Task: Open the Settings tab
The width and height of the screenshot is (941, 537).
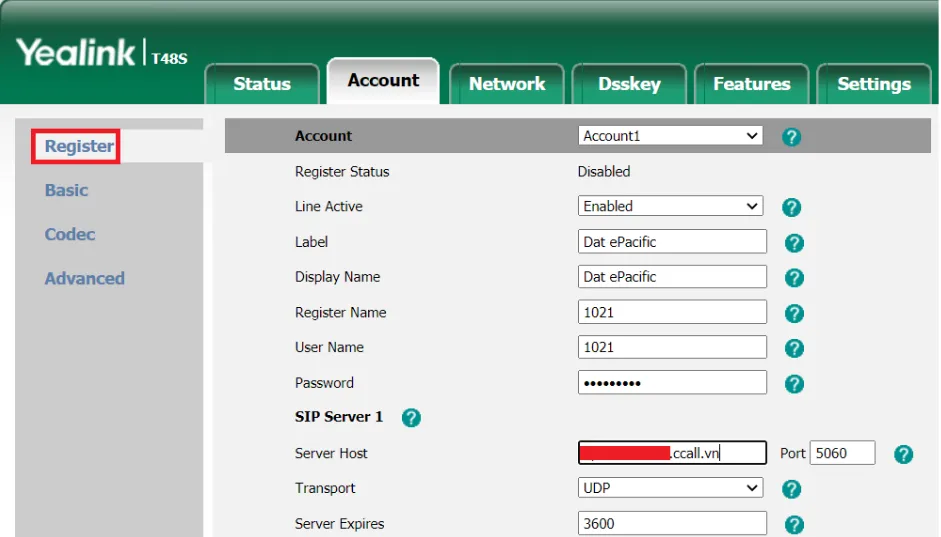Action: point(874,83)
